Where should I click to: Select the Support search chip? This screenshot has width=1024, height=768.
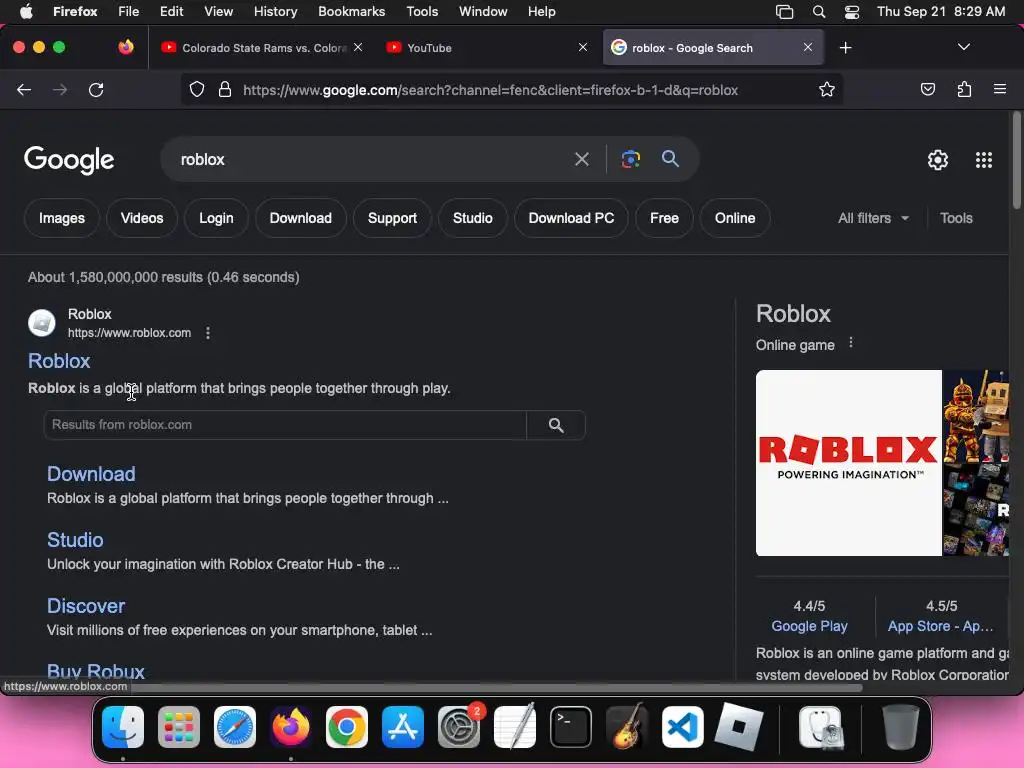pos(392,218)
